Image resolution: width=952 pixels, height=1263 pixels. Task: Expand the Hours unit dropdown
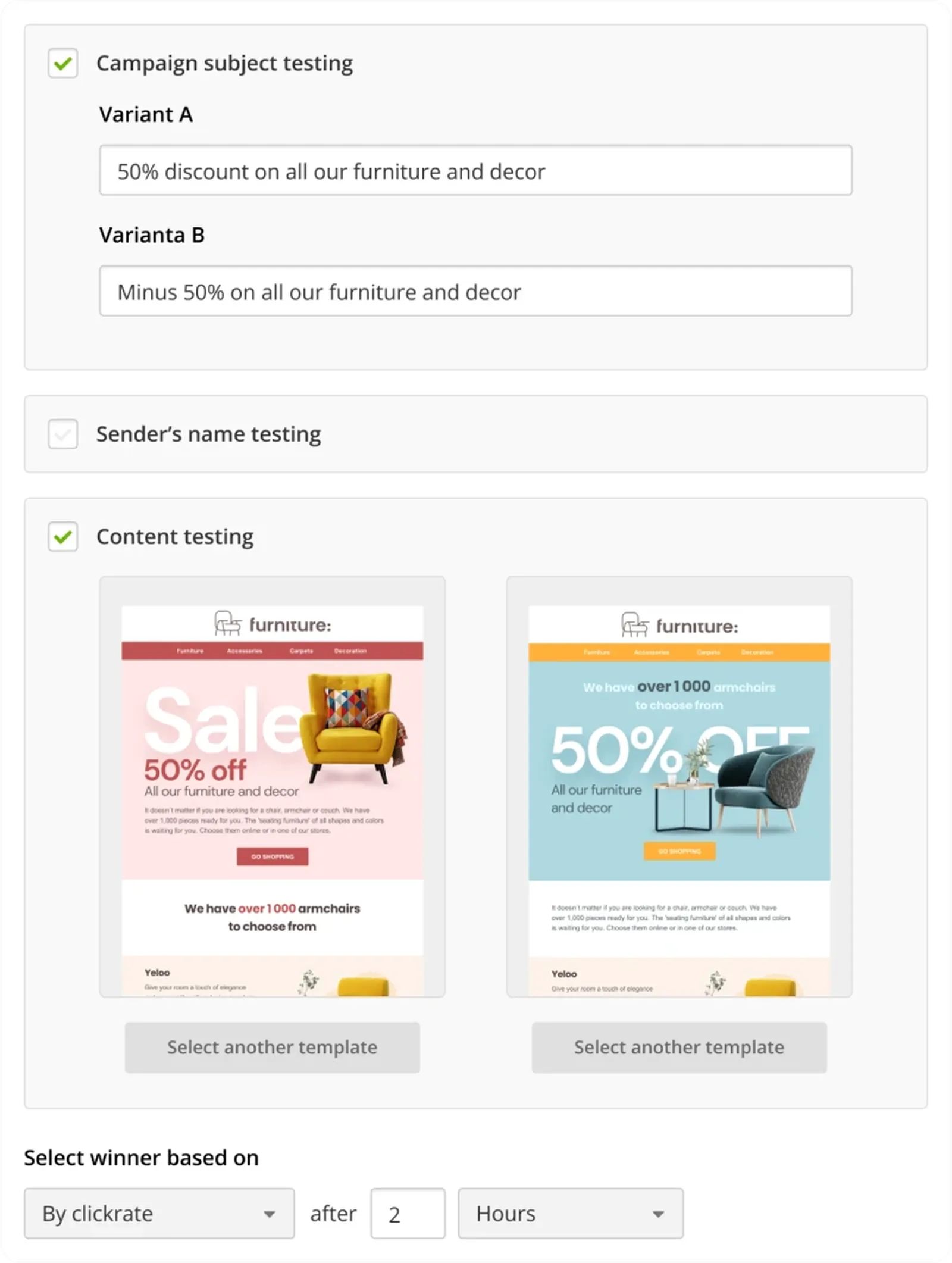point(570,1214)
